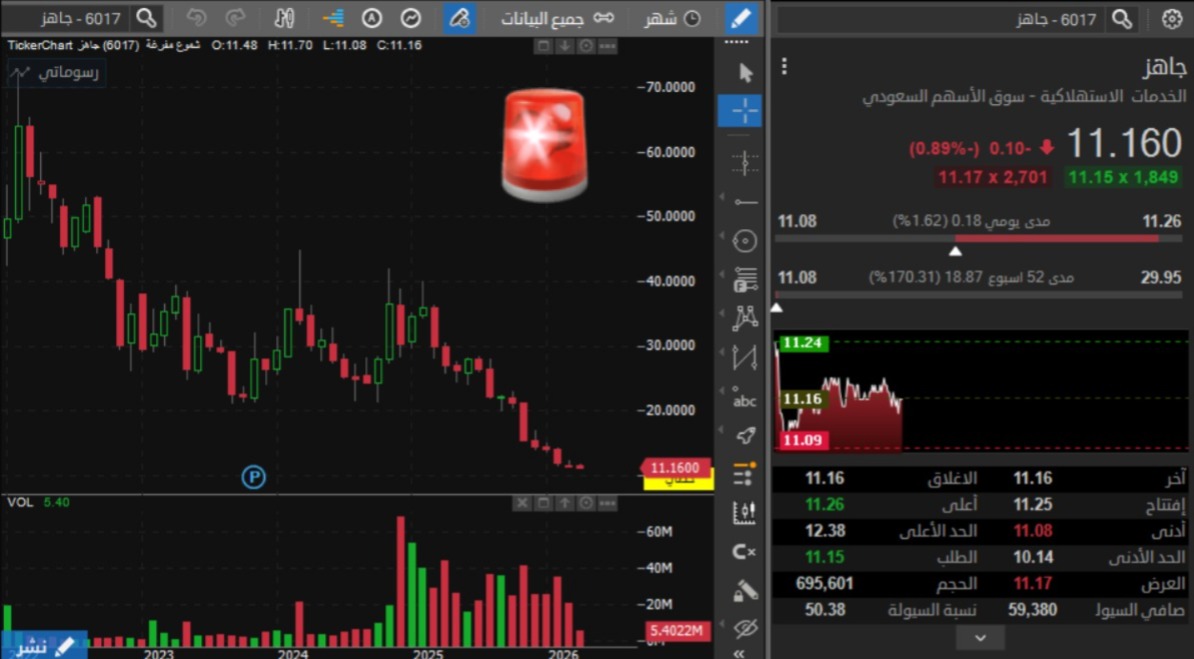Expand the Fibonacci tool submenu arrow
This screenshot has height=659, width=1194.
(x=722, y=275)
